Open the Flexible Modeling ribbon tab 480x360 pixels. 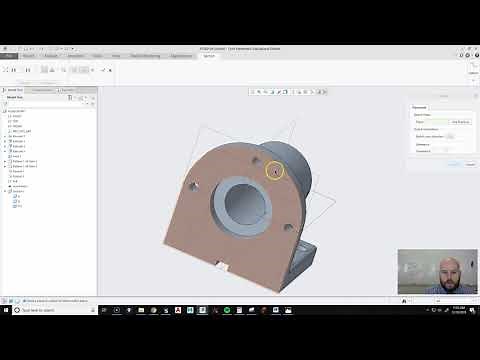tap(145, 56)
